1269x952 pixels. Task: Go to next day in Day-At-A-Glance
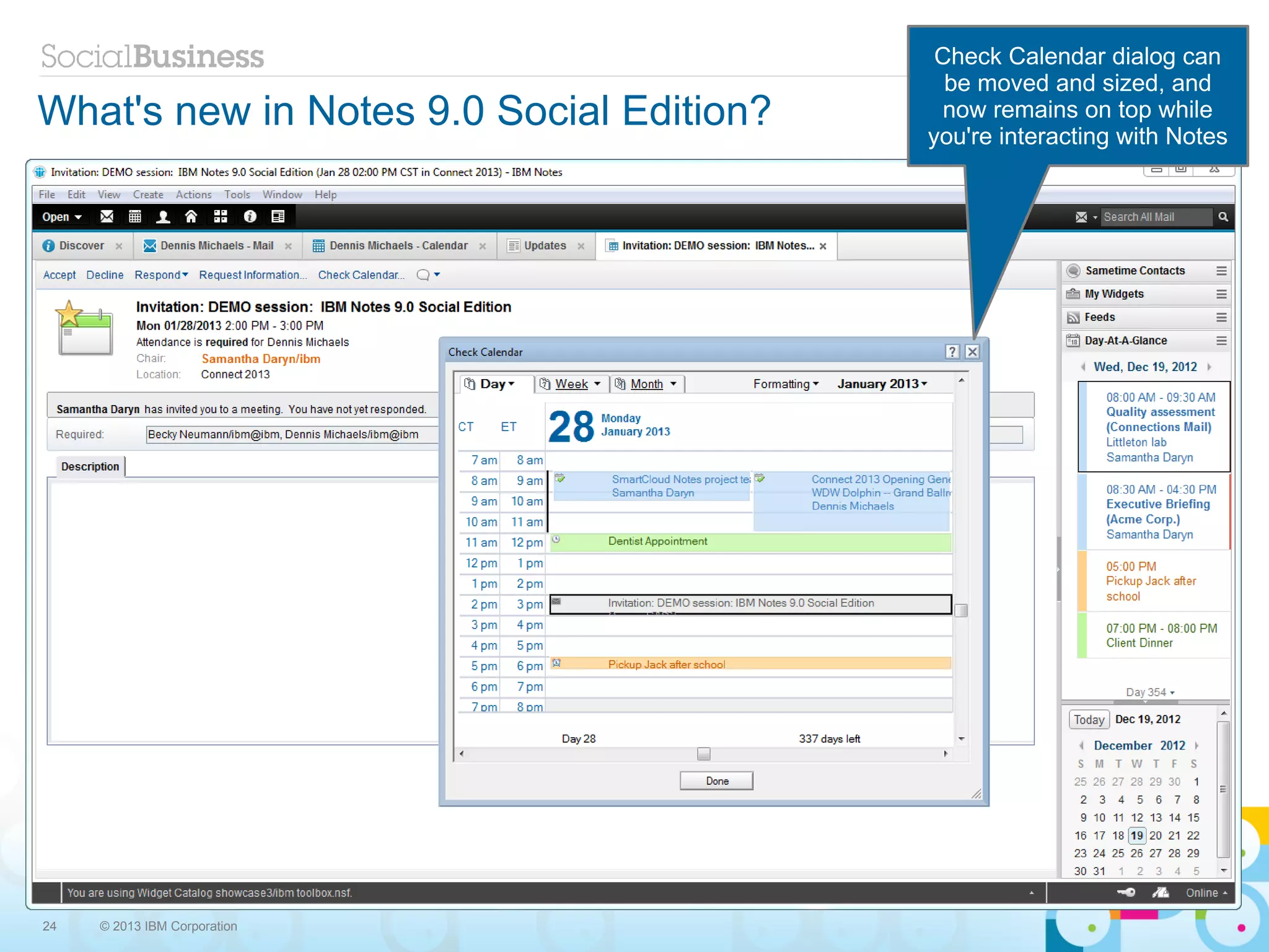click(x=1209, y=367)
